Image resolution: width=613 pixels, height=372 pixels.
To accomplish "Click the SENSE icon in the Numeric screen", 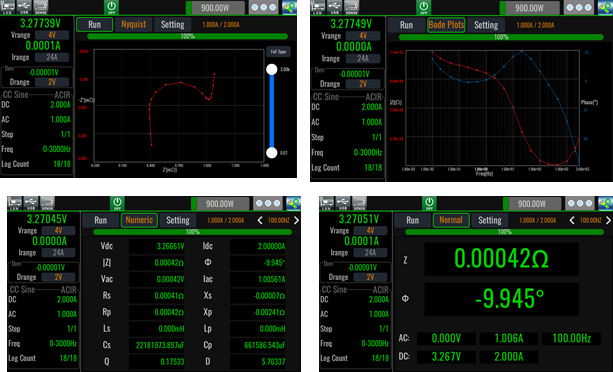I will pos(47,203).
